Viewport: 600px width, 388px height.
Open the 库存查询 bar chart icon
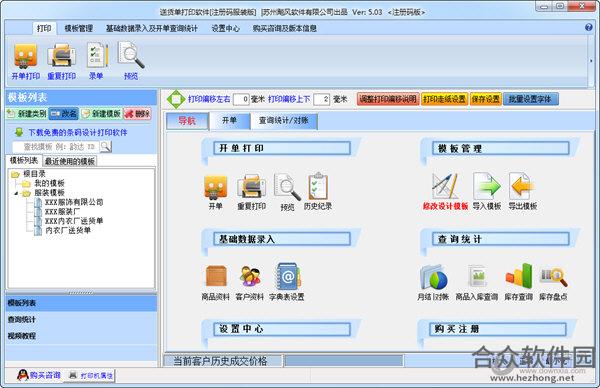(x=518, y=282)
